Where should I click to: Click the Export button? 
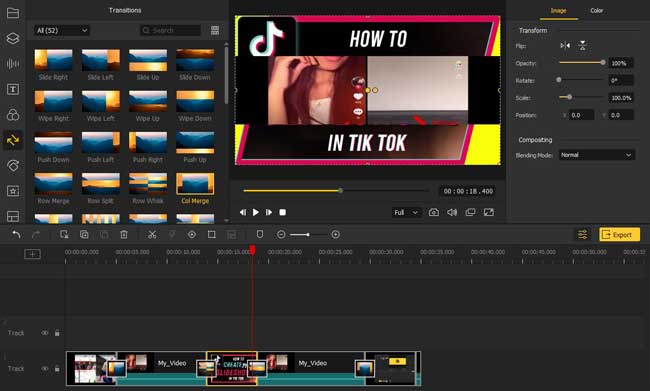click(619, 235)
